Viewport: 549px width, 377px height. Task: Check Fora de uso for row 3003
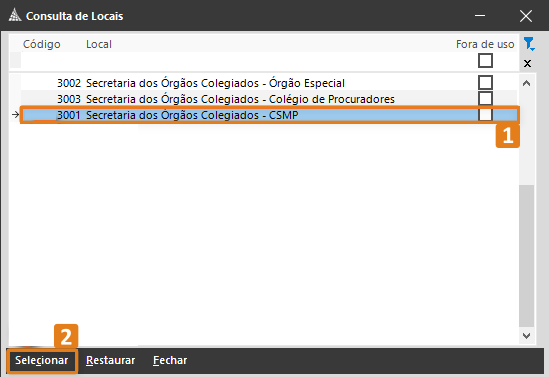click(x=485, y=98)
